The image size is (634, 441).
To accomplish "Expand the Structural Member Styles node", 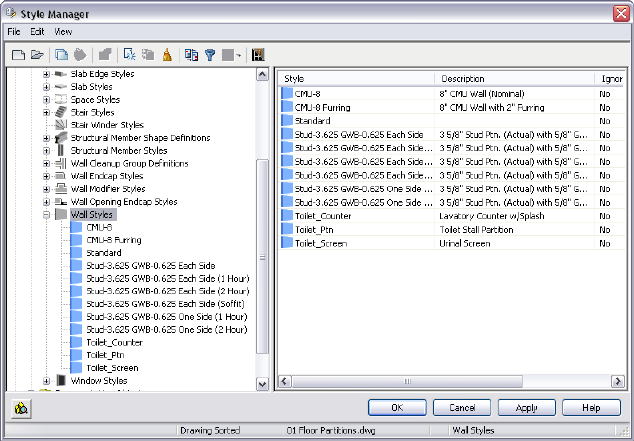I will pyautogui.click(x=46, y=151).
